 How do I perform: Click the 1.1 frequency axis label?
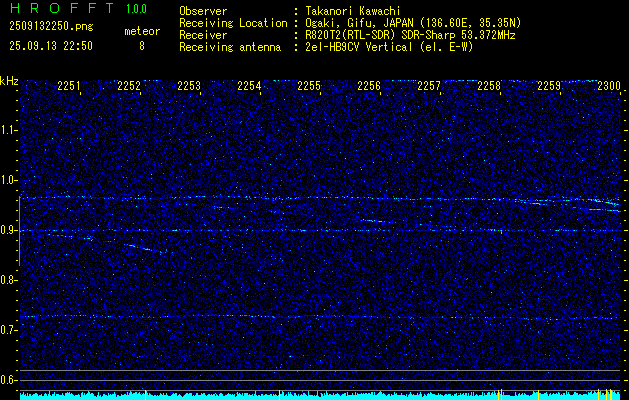click(9, 129)
